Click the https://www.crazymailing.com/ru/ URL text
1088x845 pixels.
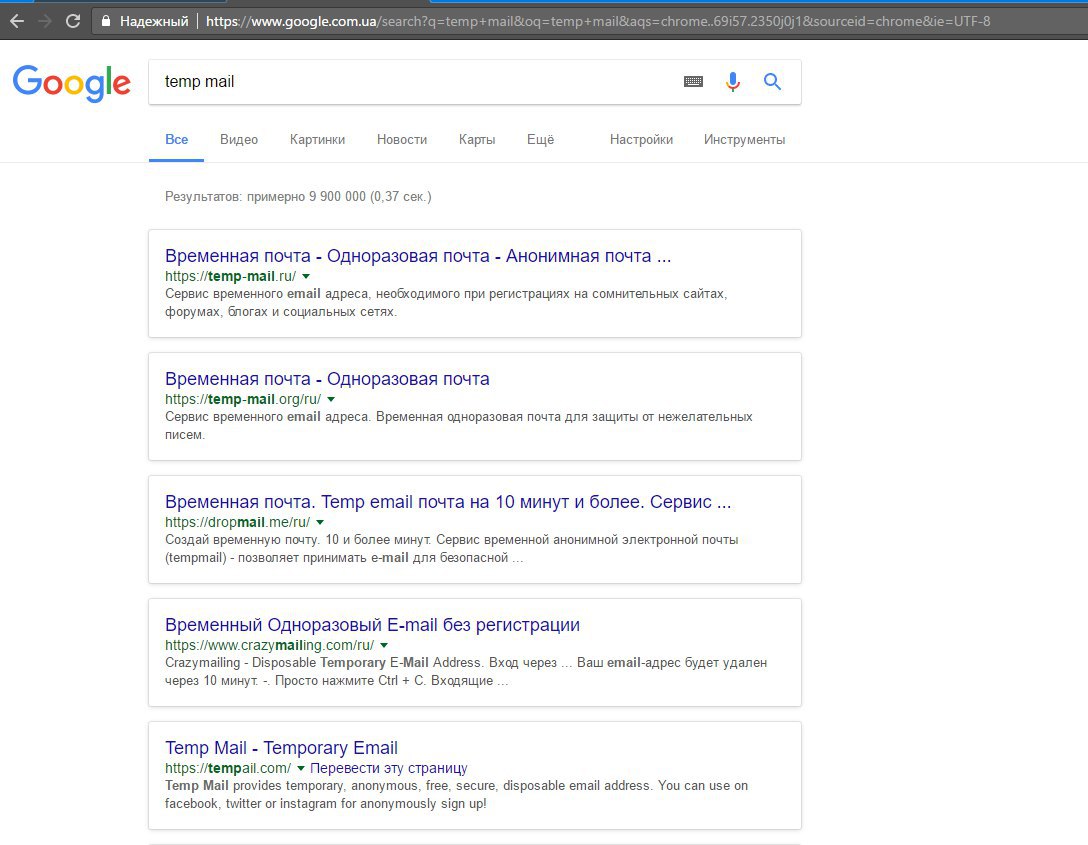pos(269,645)
